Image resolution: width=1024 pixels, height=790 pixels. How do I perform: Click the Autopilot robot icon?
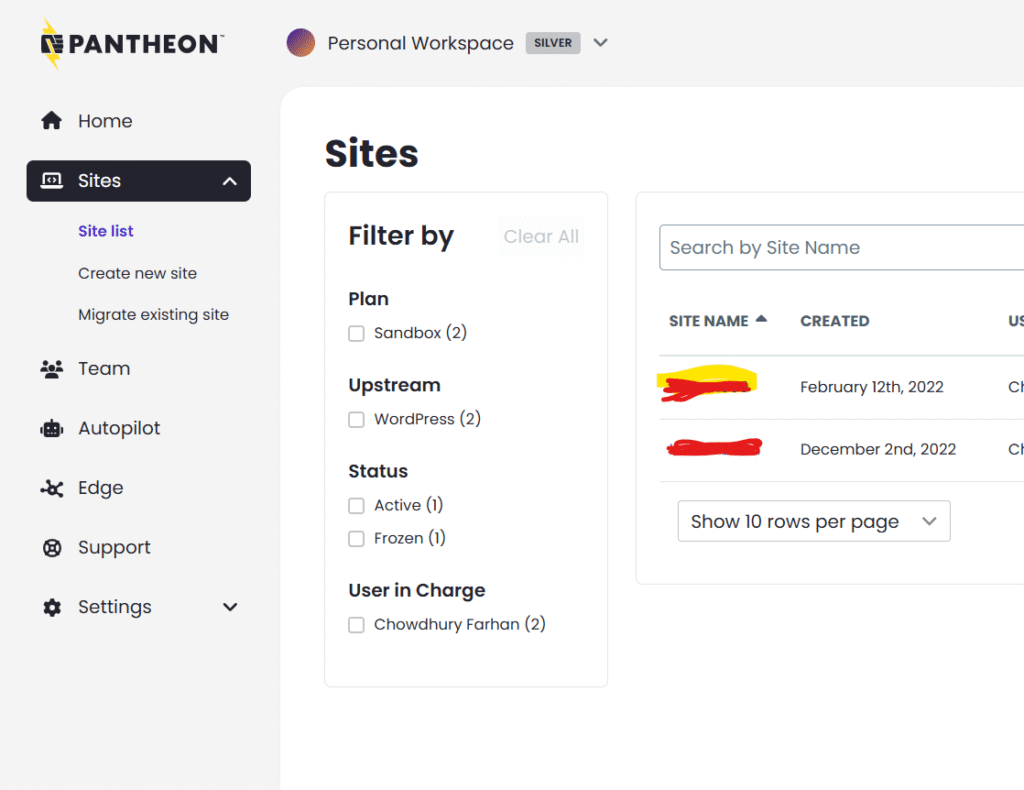(52, 428)
